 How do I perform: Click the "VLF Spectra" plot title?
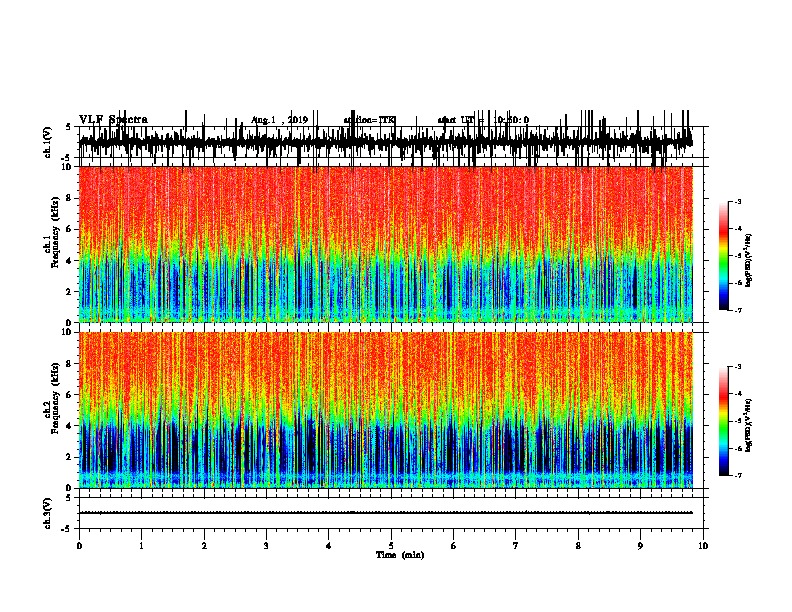pyautogui.click(x=113, y=120)
